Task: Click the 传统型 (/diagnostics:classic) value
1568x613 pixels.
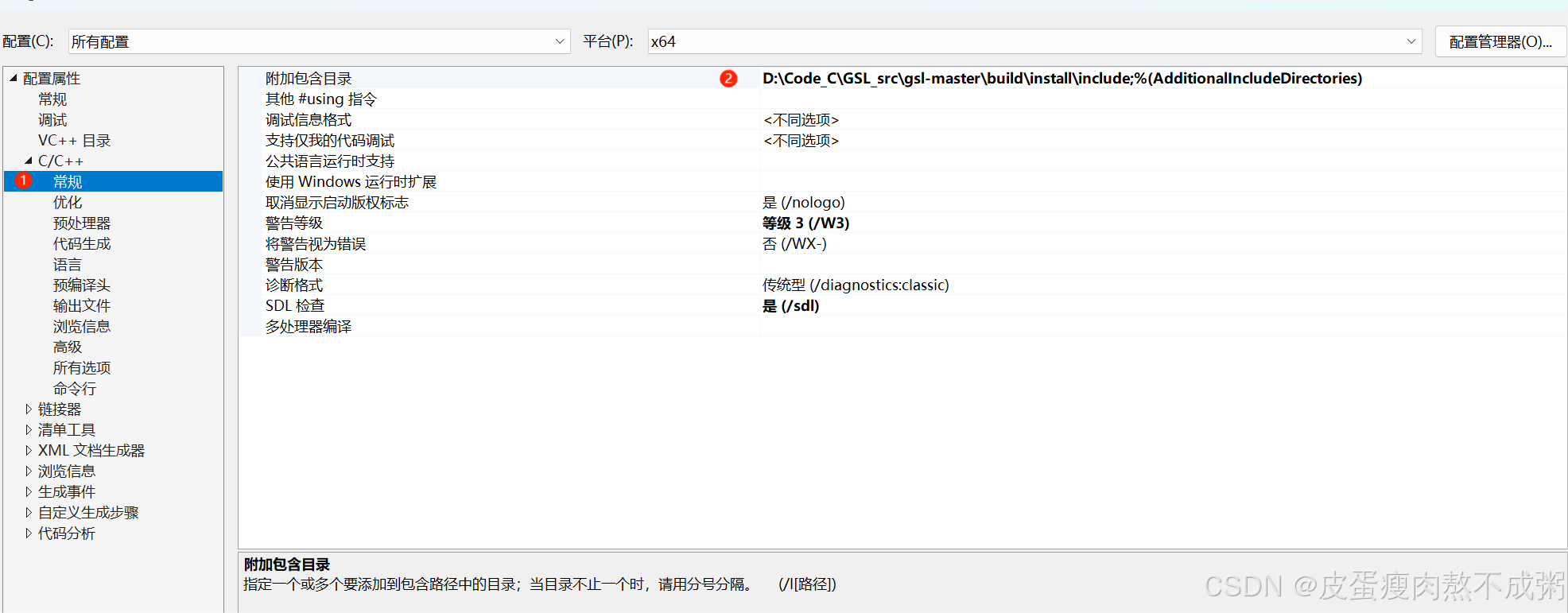Action: tap(856, 285)
